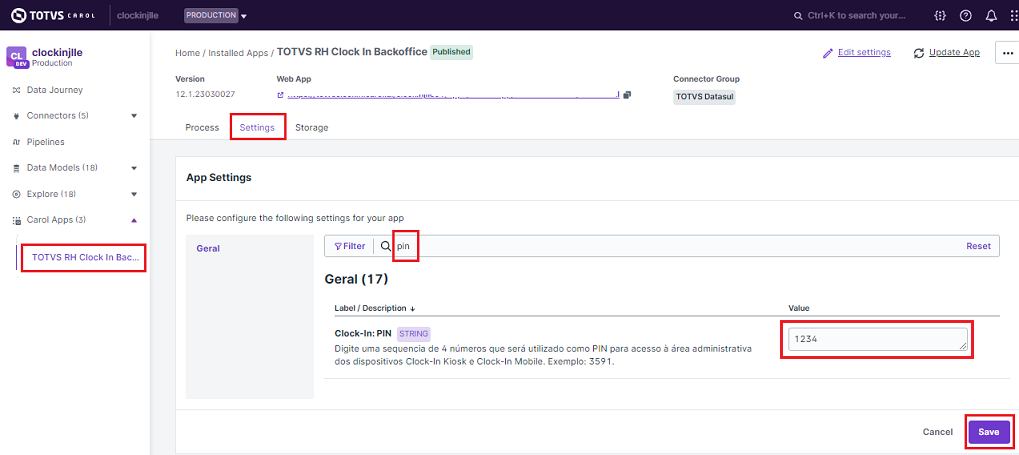The width and height of the screenshot is (1019, 455).
Task: Click the Ctrl+K search box
Action: tap(850, 16)
